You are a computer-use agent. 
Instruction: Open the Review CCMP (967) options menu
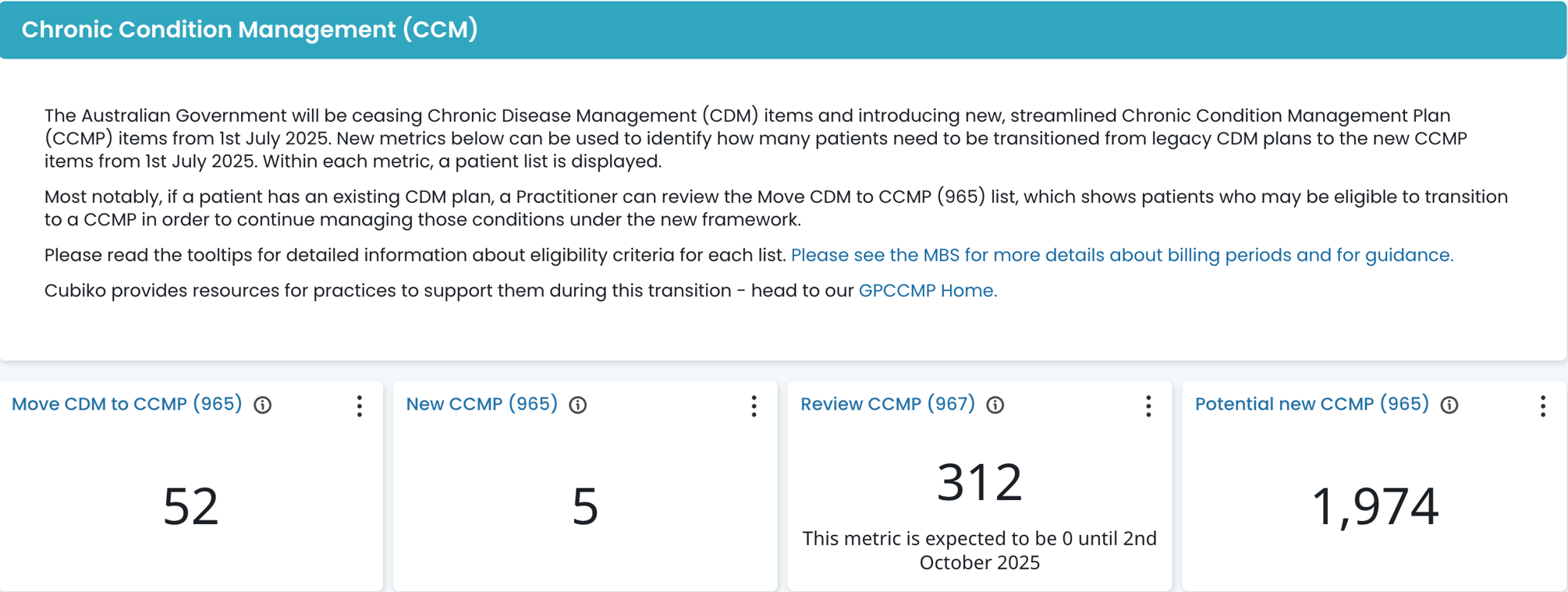(x=1148, y=406)
